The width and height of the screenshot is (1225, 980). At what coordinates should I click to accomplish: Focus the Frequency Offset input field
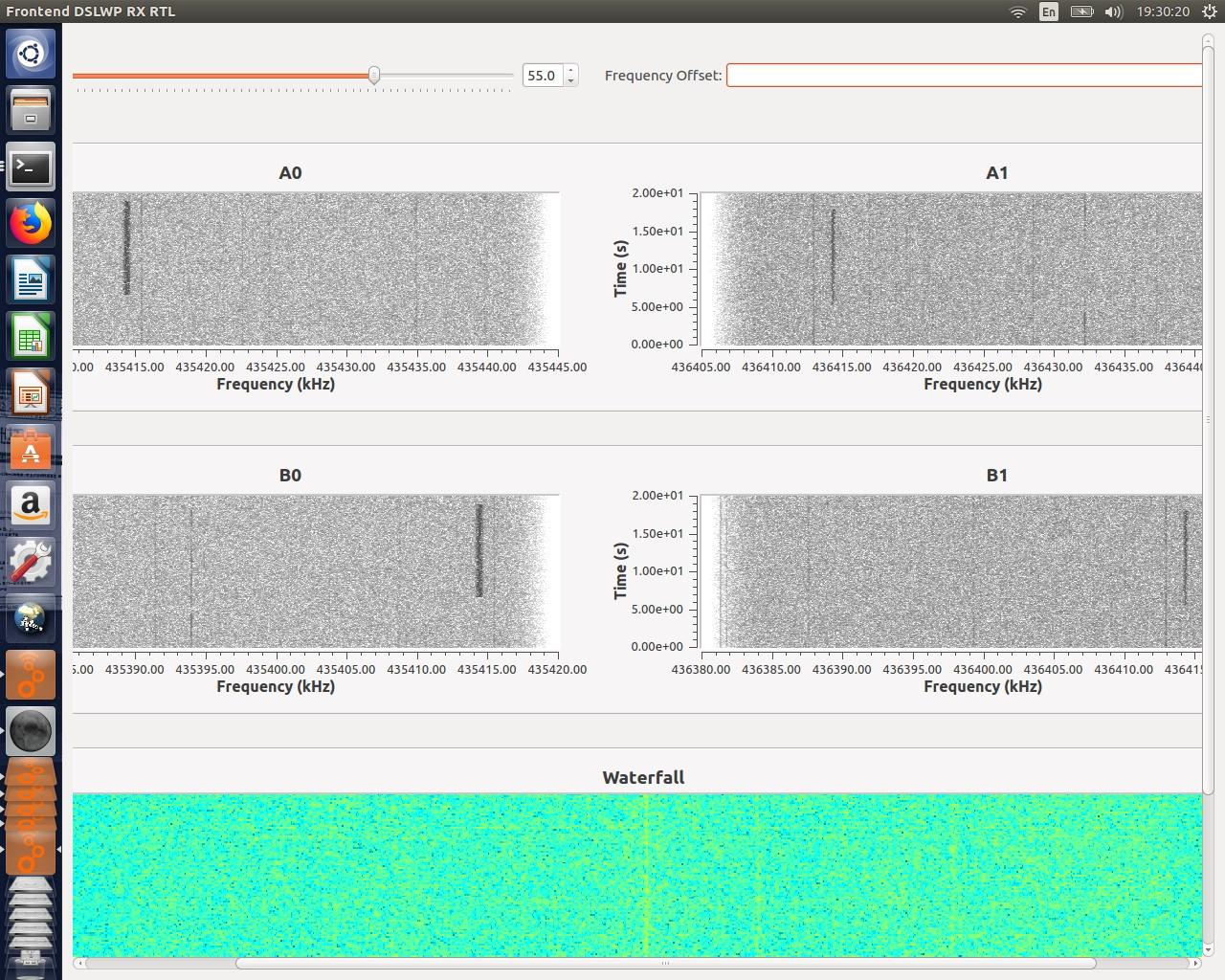coord(963,76)
